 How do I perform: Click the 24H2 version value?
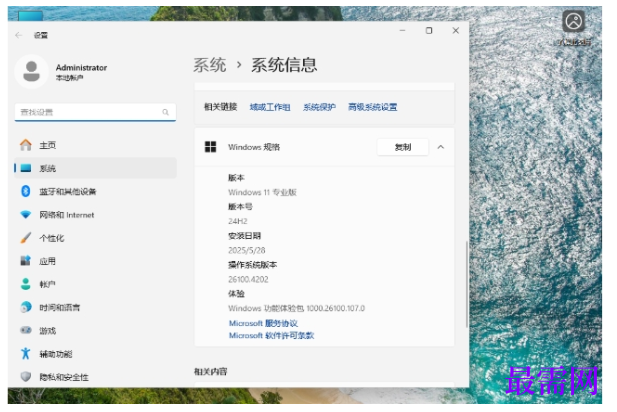pos(238,221)
